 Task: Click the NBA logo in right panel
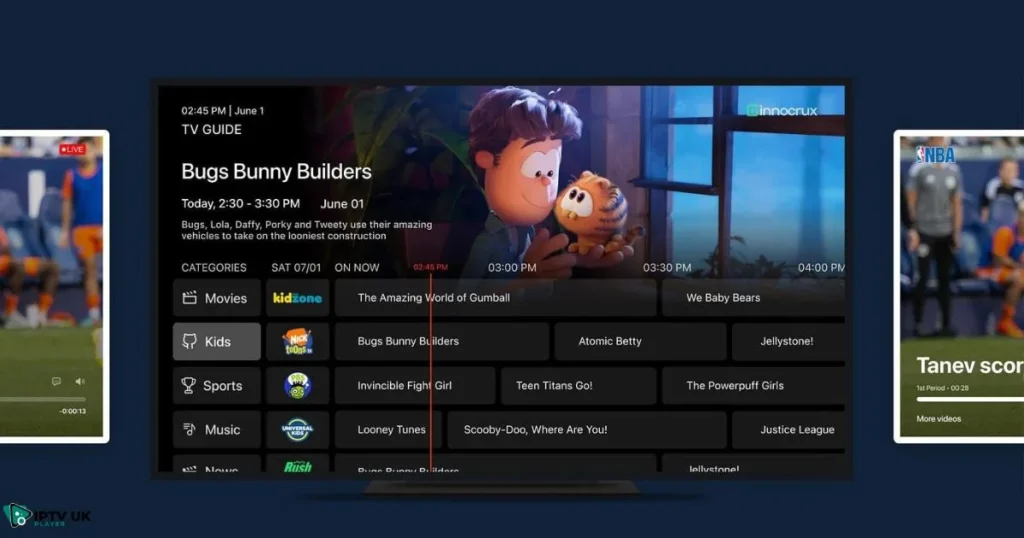pos(936,155)
